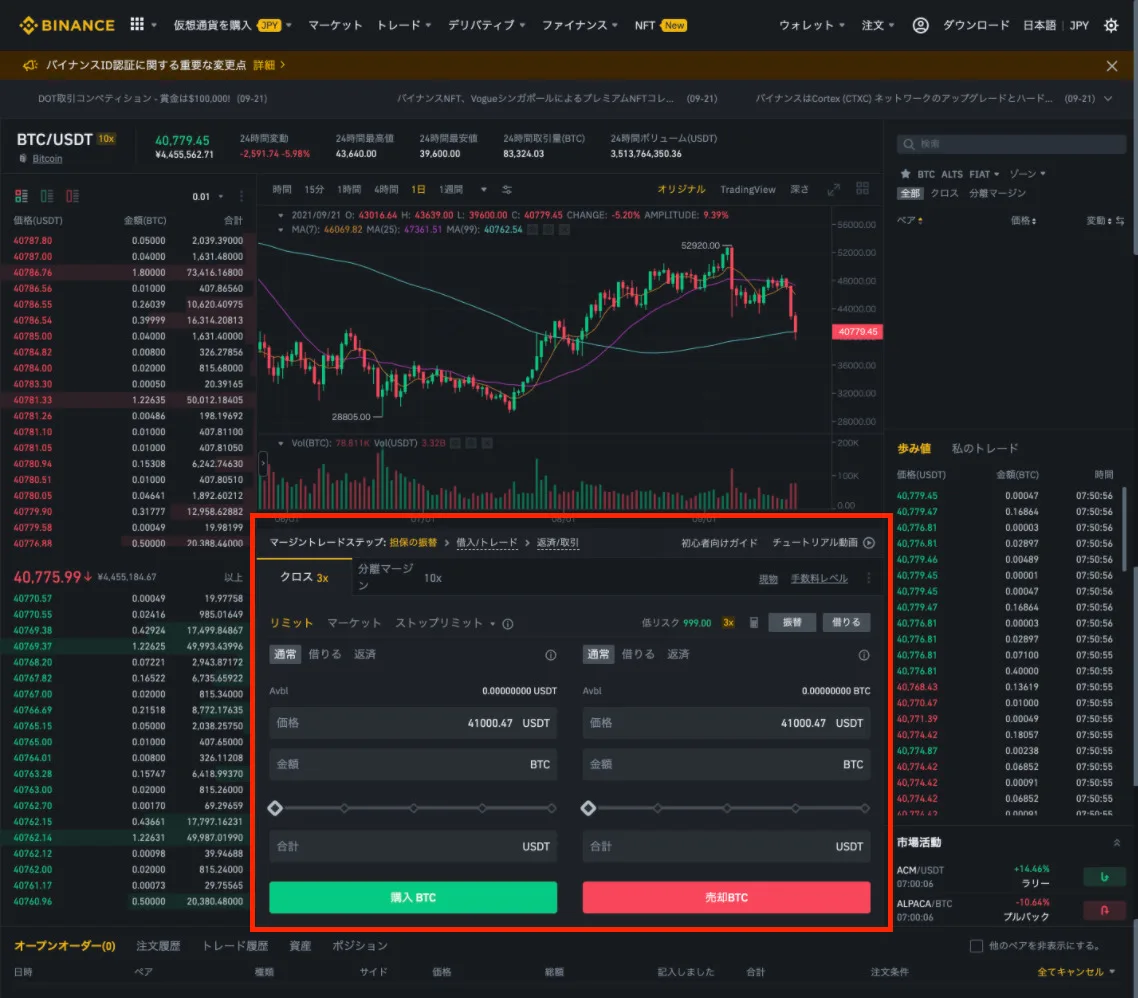Open the apps grid menu icon
The image size is (1138, 998).
pos(137,25)
